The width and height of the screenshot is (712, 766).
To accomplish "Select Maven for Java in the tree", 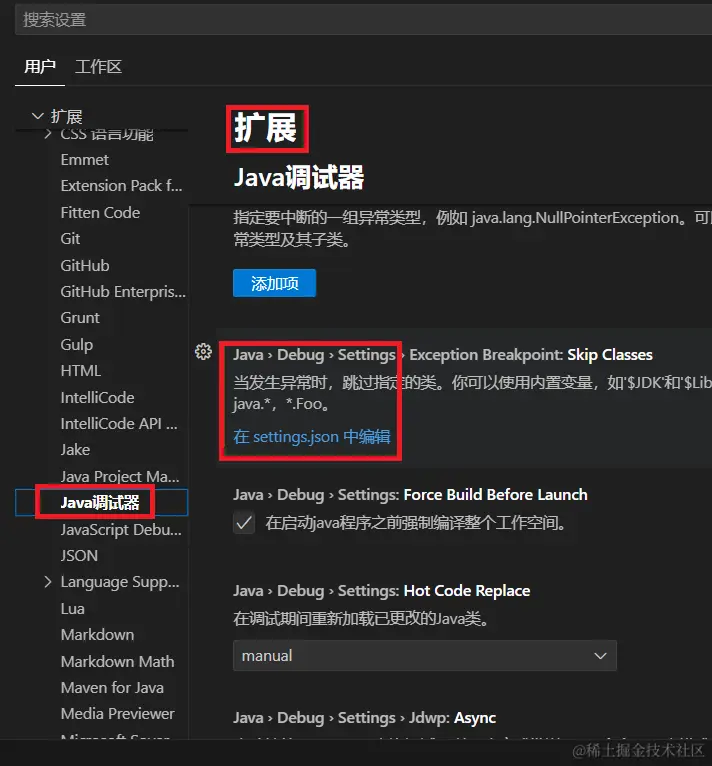I will pyautogui.click(x=112, y=688).
